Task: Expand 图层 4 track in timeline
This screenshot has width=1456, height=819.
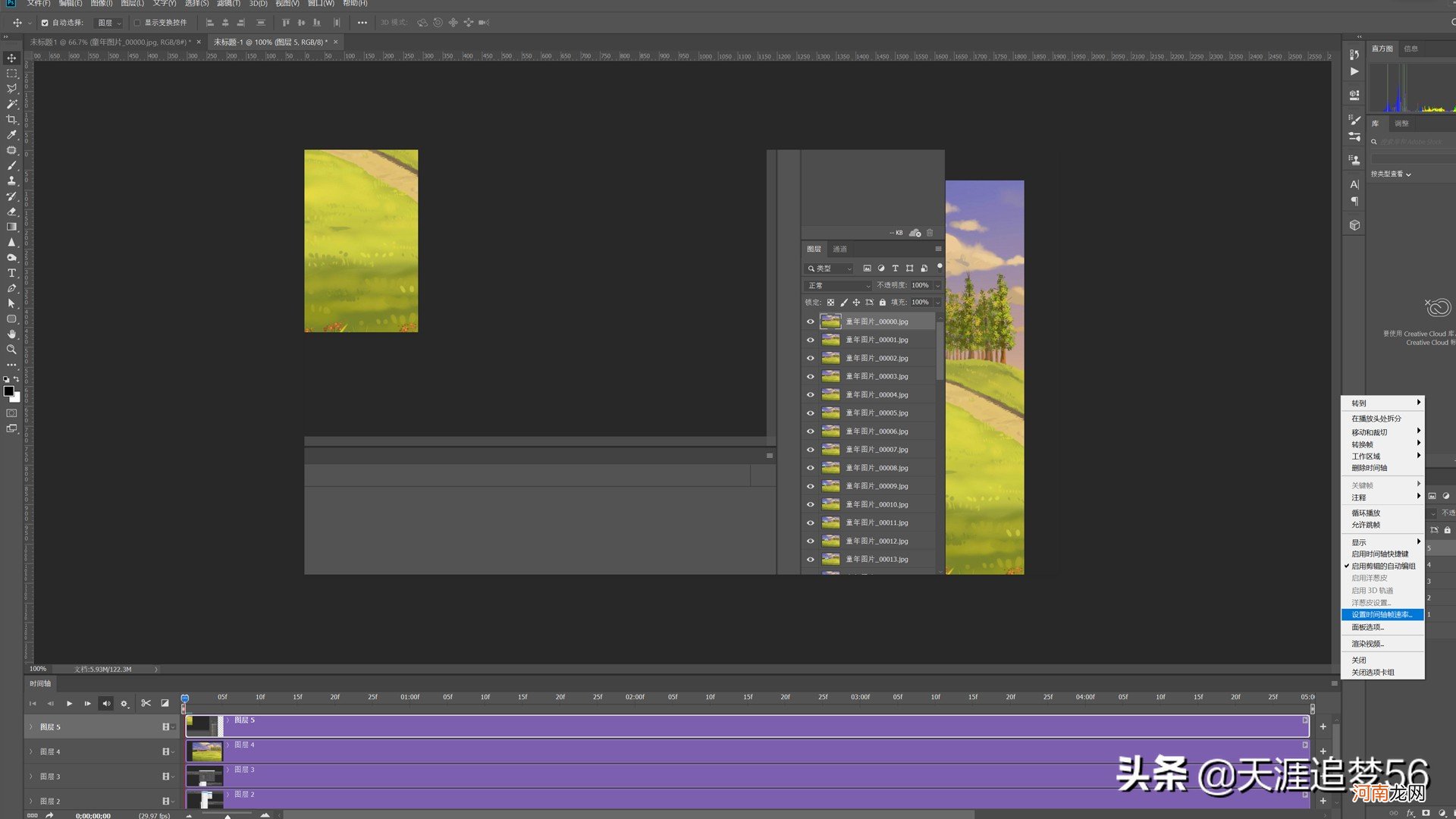Action: click(x=31, y=752)
